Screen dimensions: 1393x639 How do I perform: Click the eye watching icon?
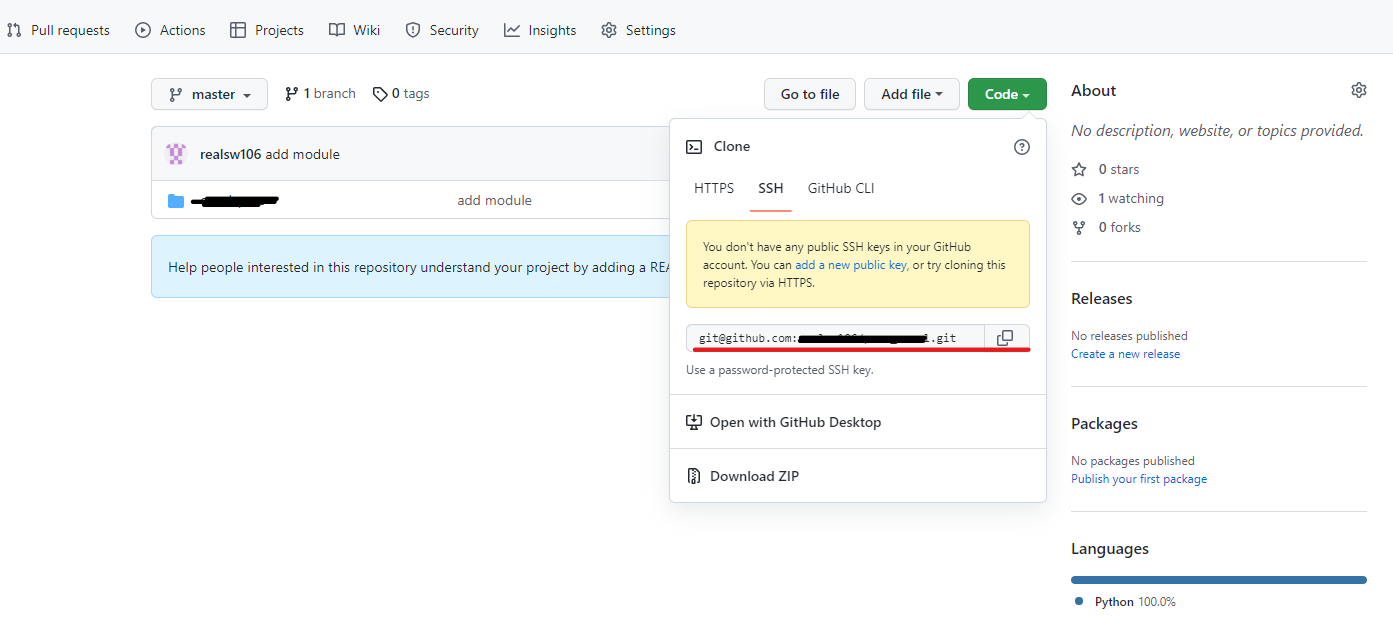pos(1079,199)
